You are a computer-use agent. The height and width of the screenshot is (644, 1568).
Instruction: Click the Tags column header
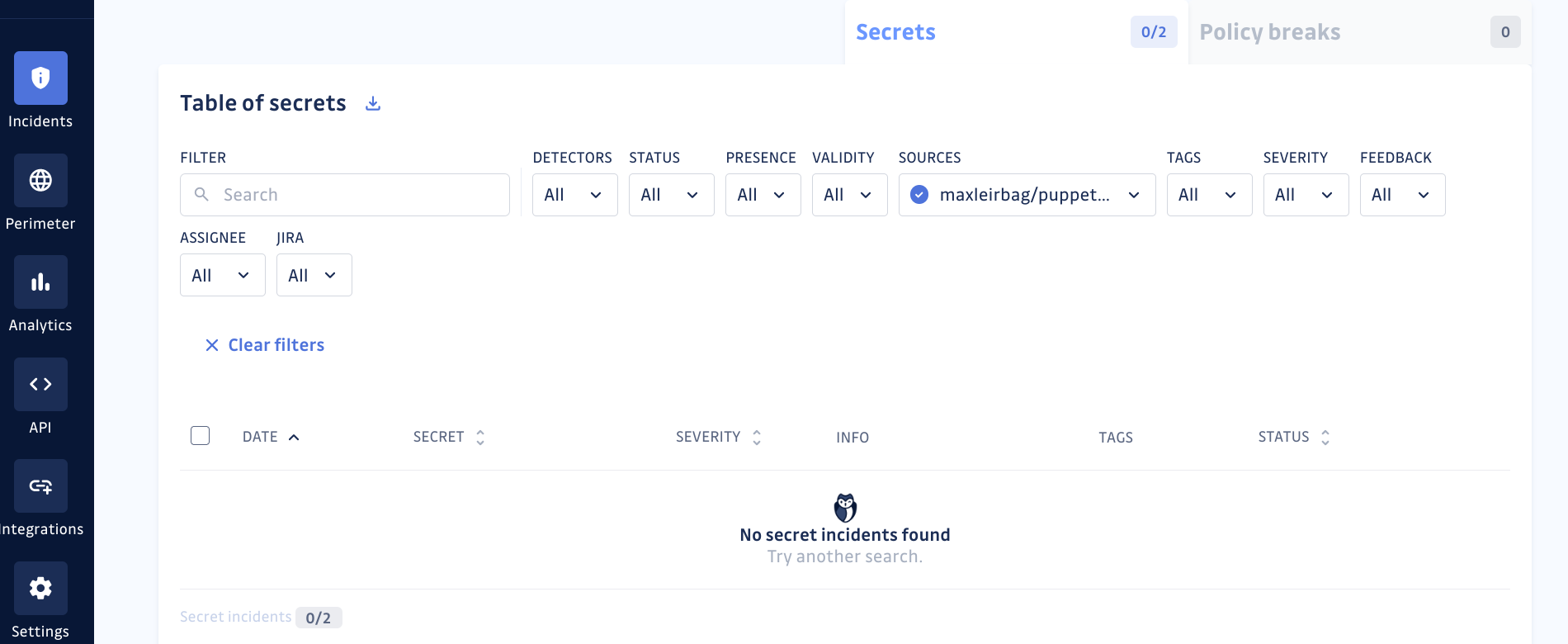[1116, 438]
